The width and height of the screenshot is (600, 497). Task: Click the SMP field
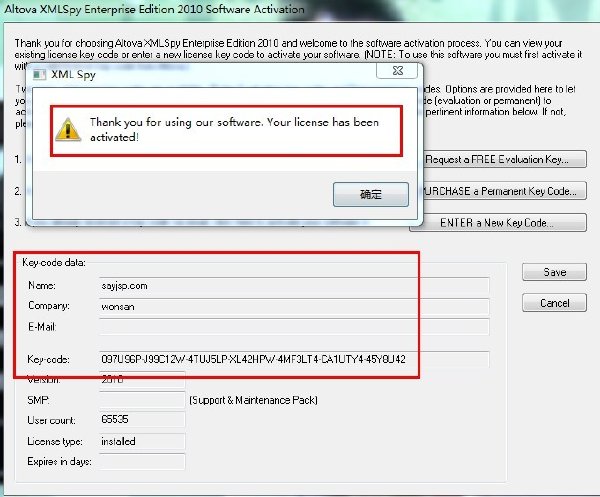click(x=142, y=400)
